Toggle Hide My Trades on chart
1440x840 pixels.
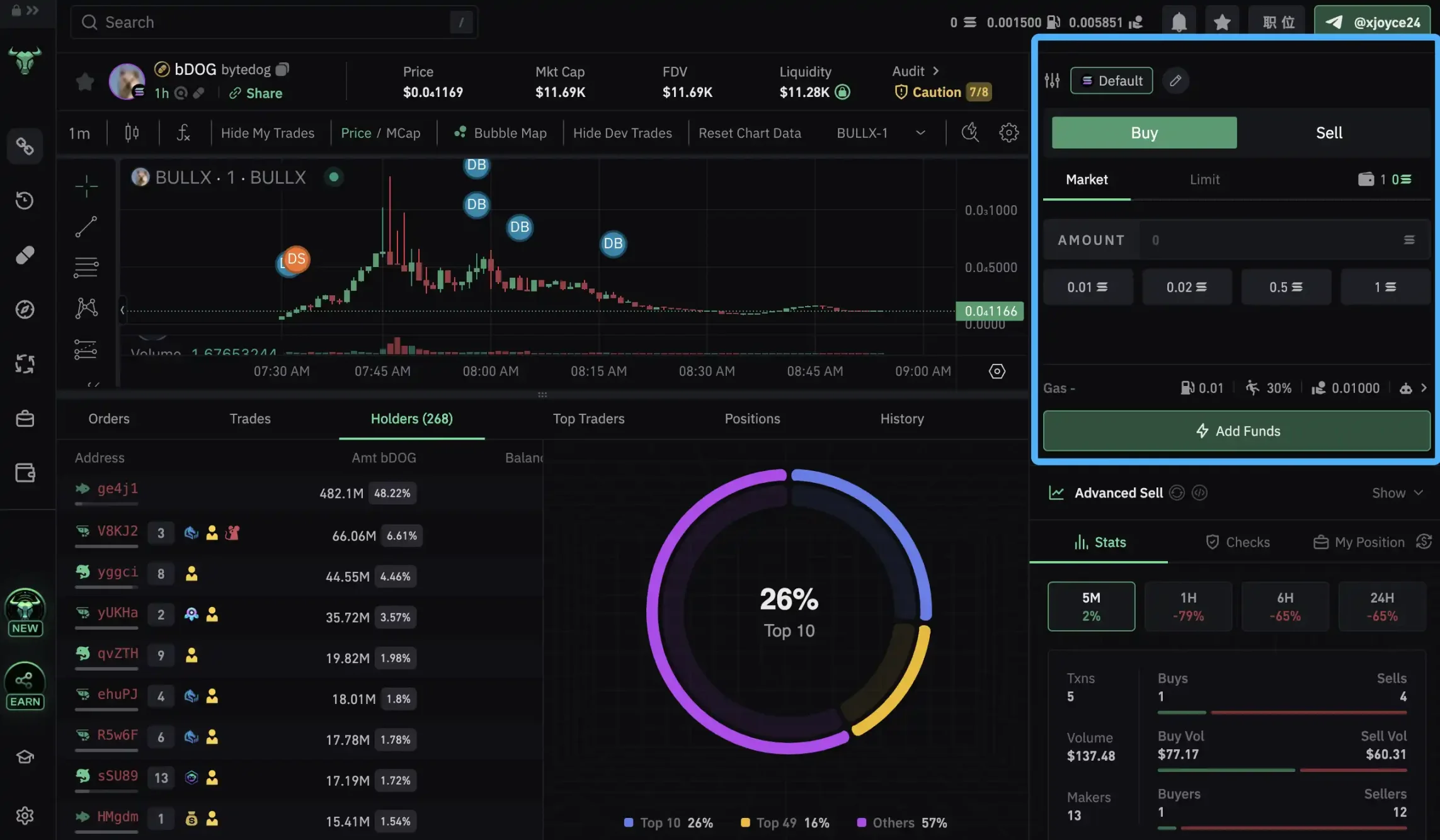tap(268, 132)
